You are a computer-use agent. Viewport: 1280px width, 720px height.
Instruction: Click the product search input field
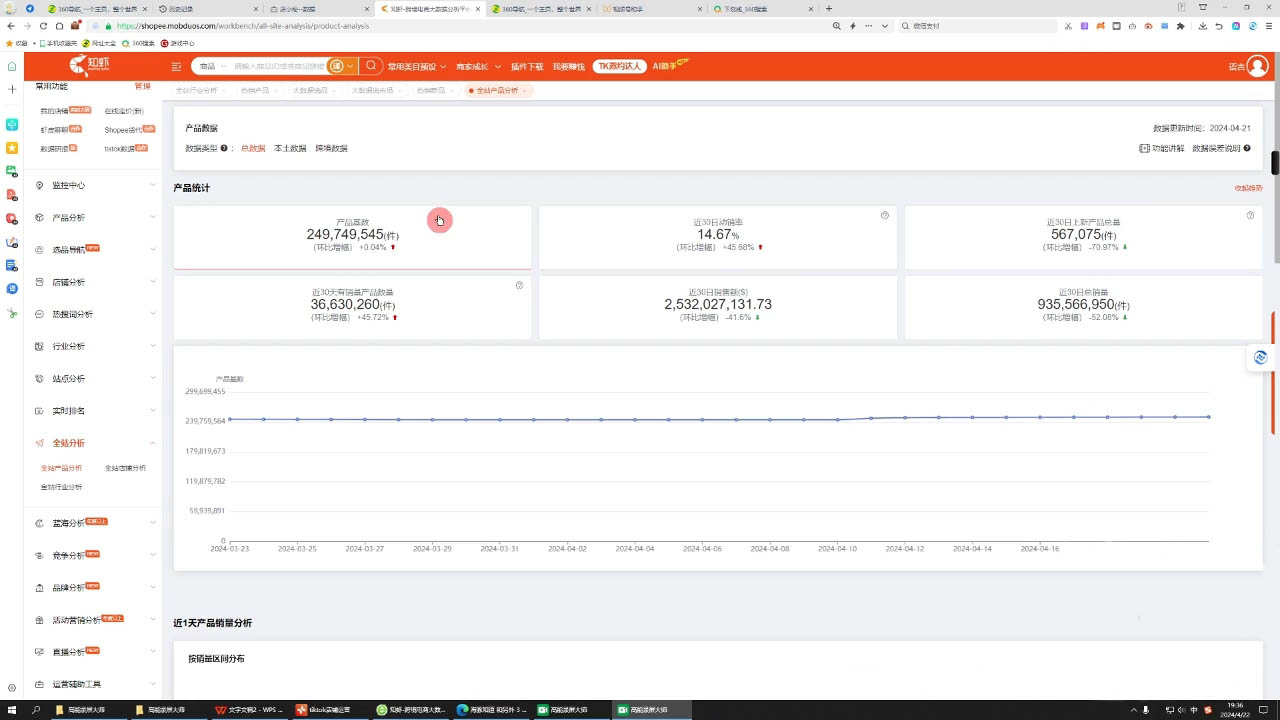(x=280, y=66)
